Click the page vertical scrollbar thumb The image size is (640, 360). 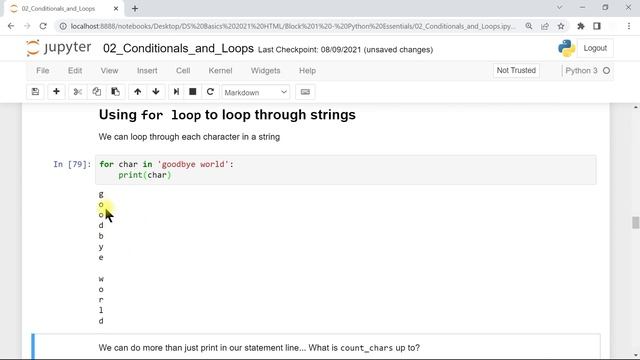pos(636,222)
